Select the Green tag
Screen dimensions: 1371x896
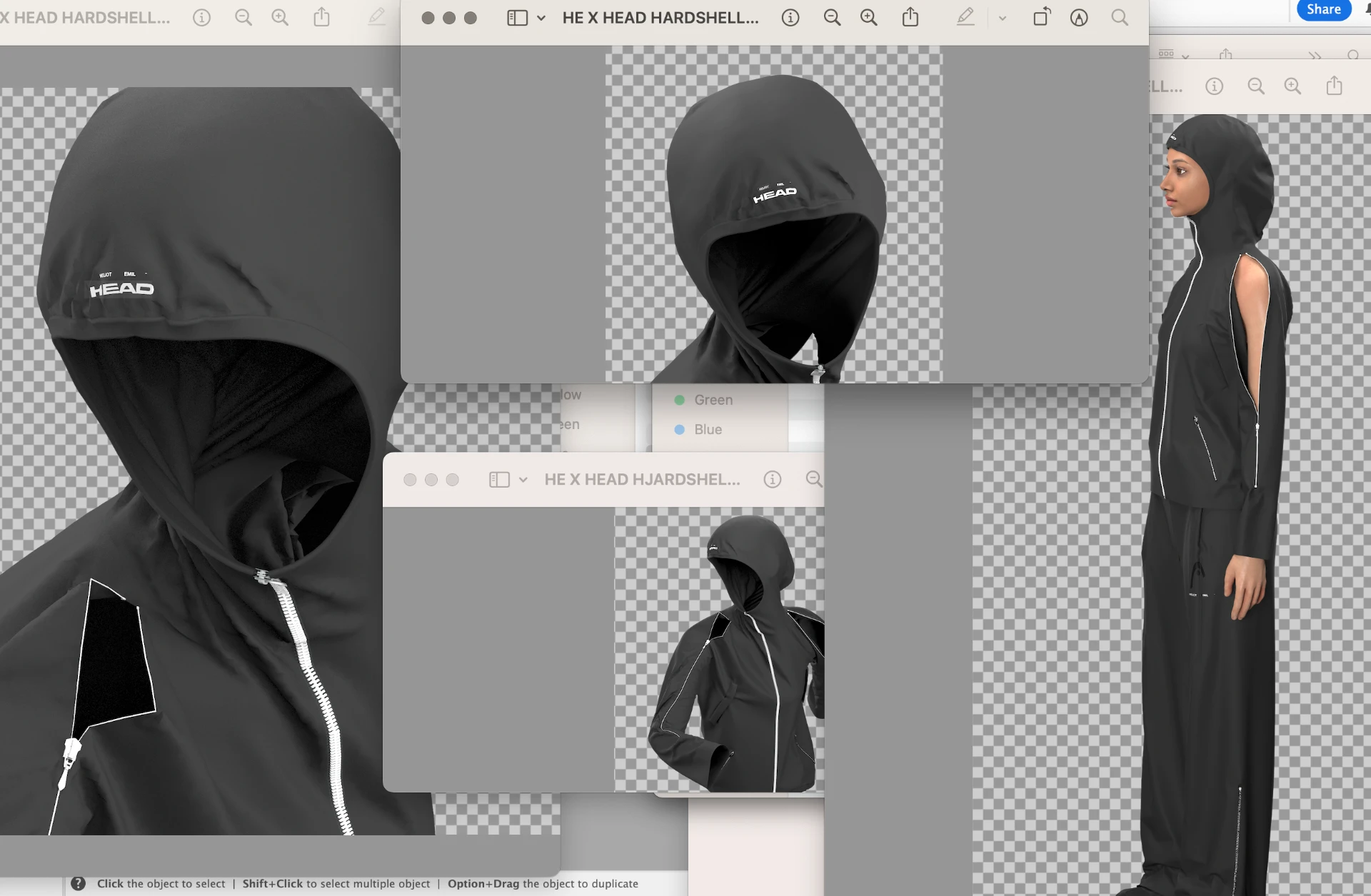pos(704,400)
